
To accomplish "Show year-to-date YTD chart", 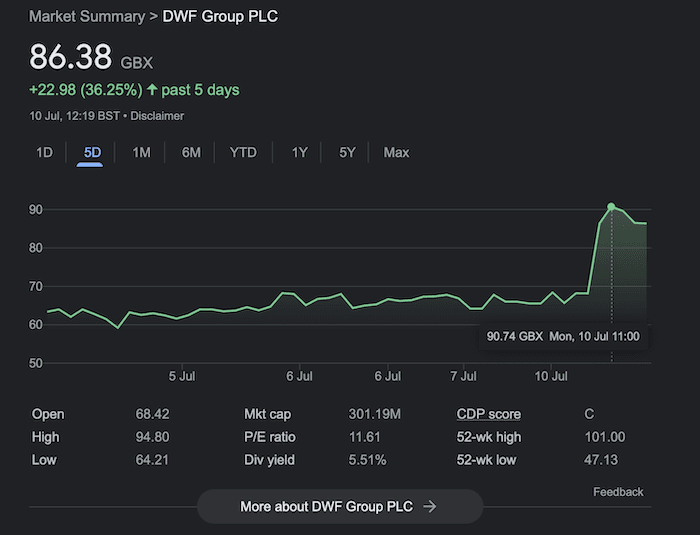I will [243, 153].
